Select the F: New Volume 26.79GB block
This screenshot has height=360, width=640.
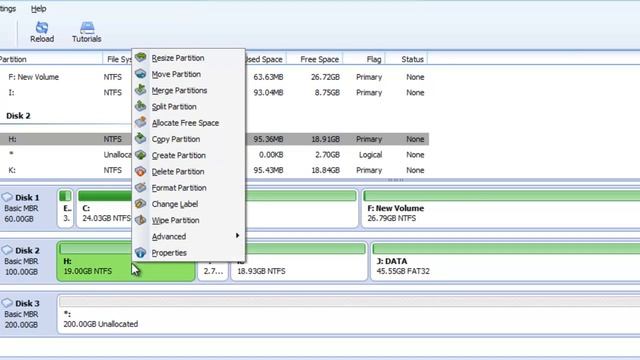(x=501, y=208)
